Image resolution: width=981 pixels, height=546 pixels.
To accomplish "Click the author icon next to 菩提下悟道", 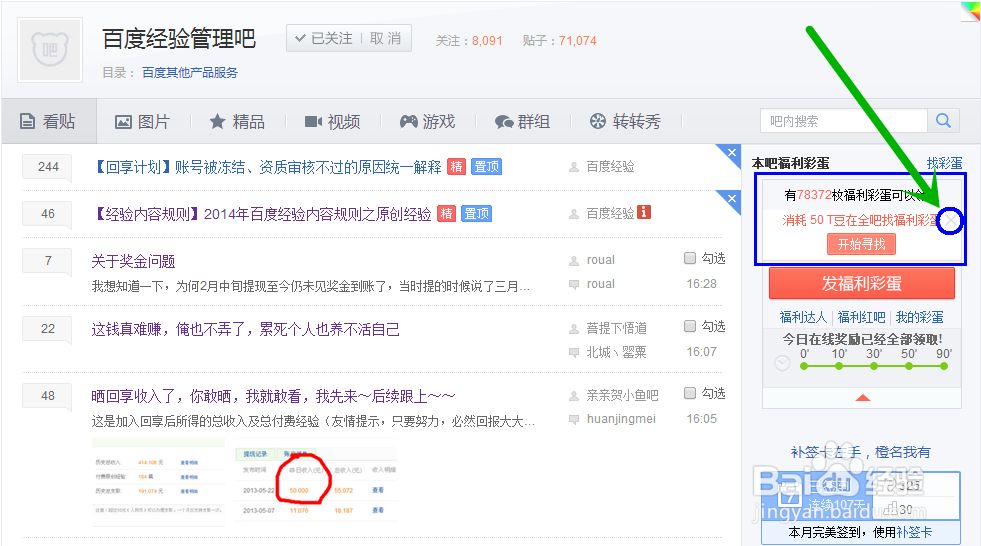I will (574, 329).
